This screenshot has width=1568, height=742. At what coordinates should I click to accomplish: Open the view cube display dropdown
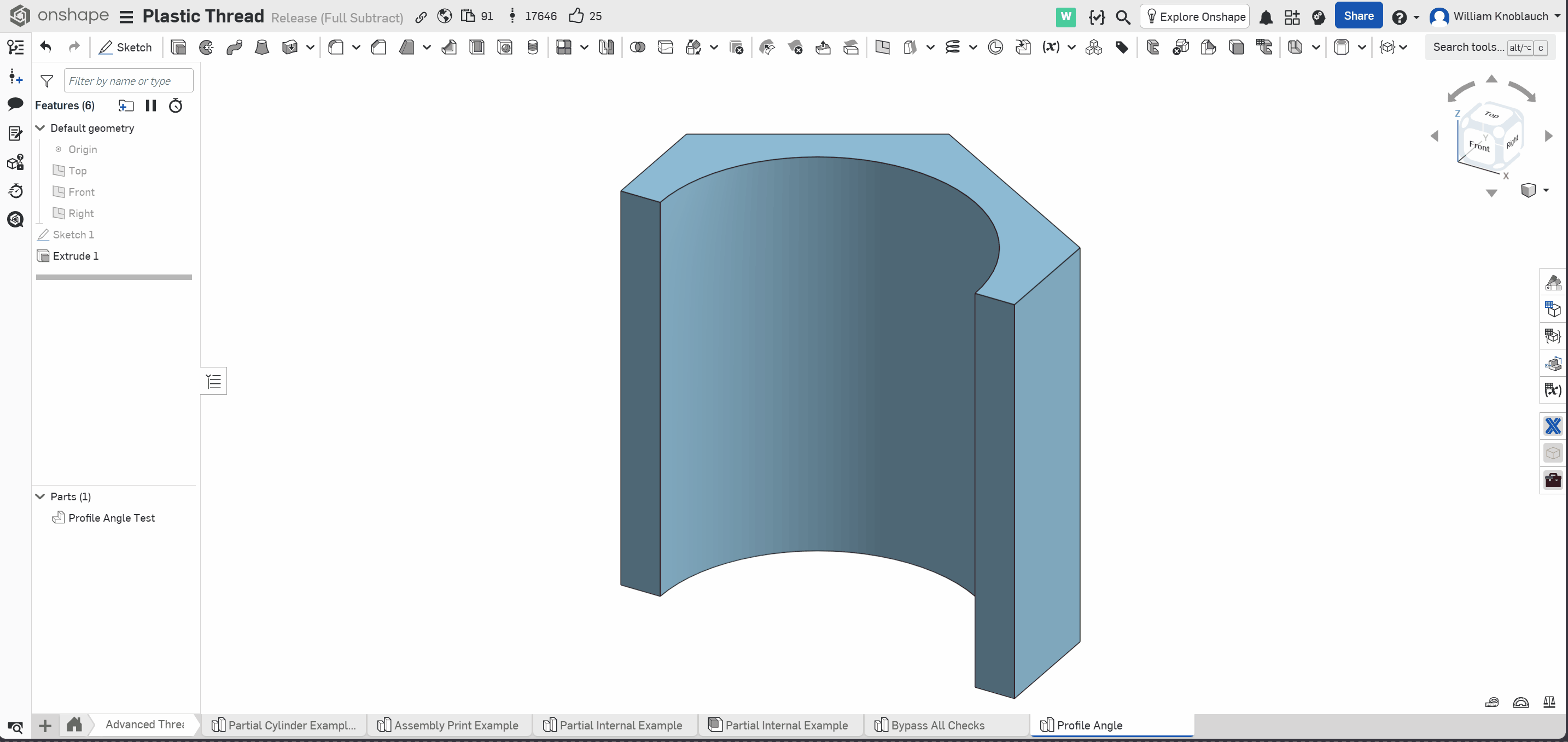coord(1534,190)
